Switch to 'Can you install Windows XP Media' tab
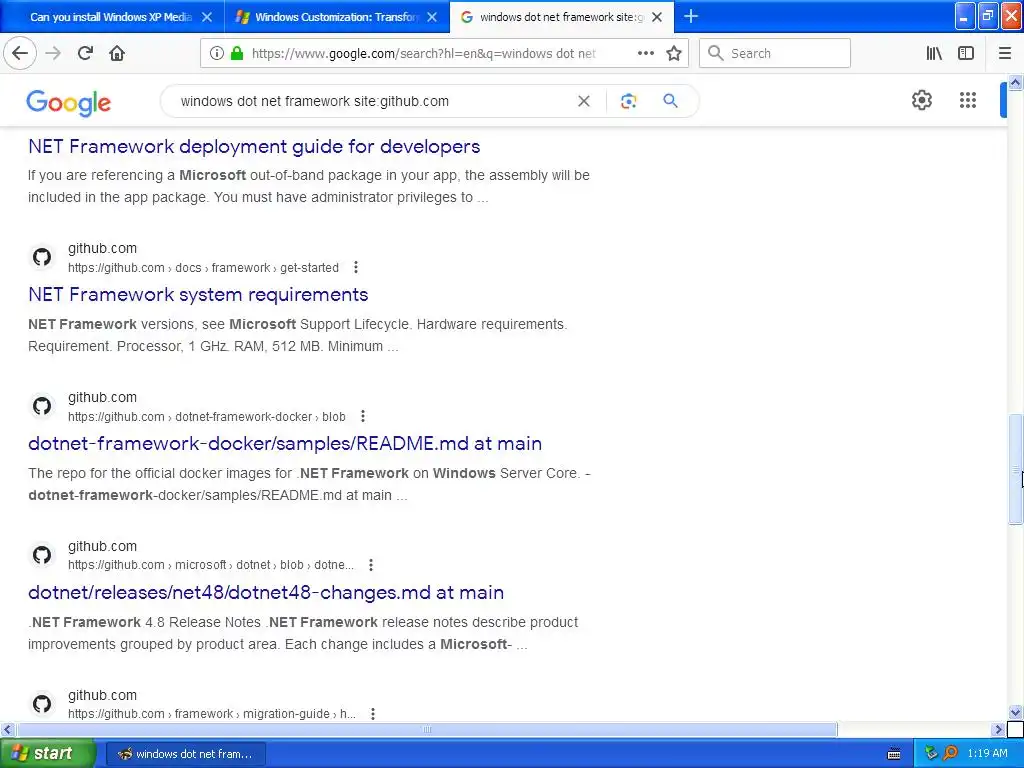Image resolution: width=1024 pixels, height=768 pixels. [111, 17]
